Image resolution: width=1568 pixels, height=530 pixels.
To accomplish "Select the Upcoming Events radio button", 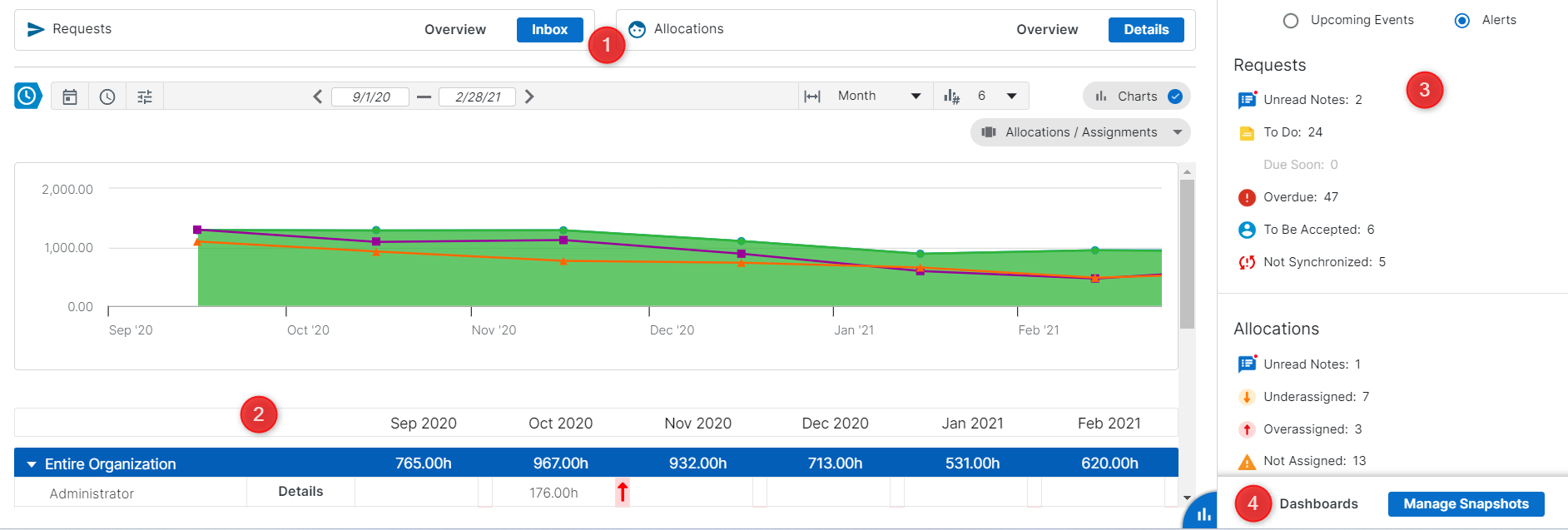I will [1291, 21].
